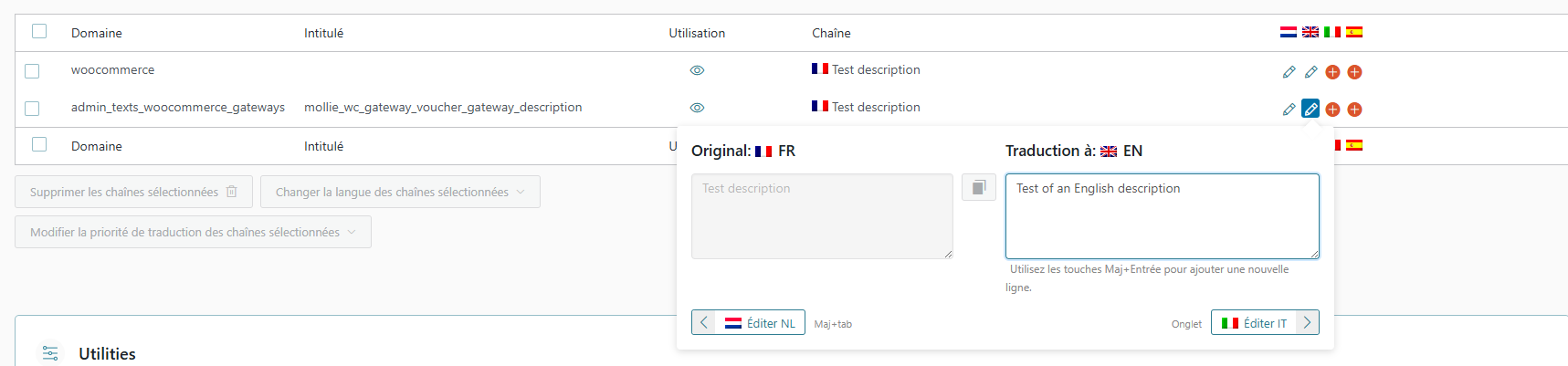1568x366 pixels.
Task: Add Italian translation for the admin_texts_woocommerce_gateways row
Action: click(1332, 110)
